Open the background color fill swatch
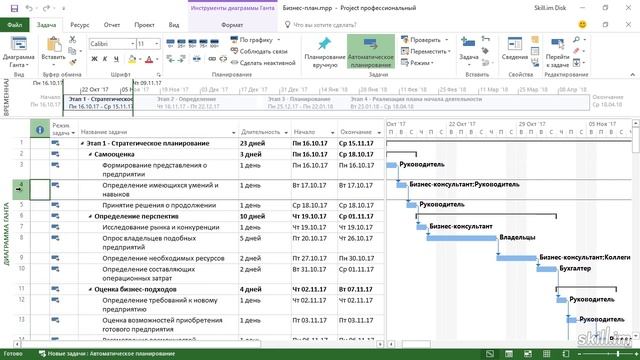The width and height of the screenshot is (640, 360). coord(132,60)
